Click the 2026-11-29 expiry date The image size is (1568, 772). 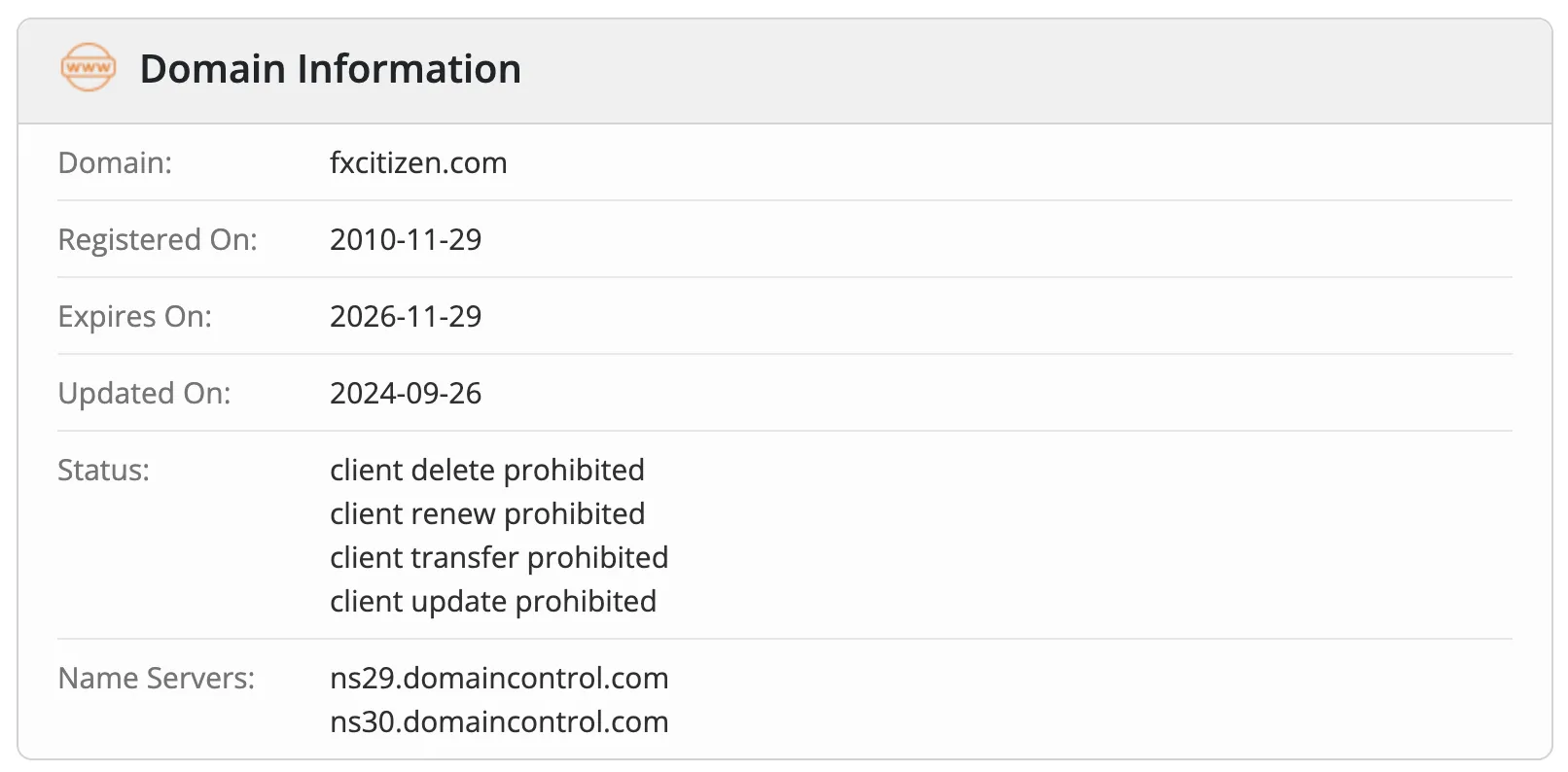(406, 316)
